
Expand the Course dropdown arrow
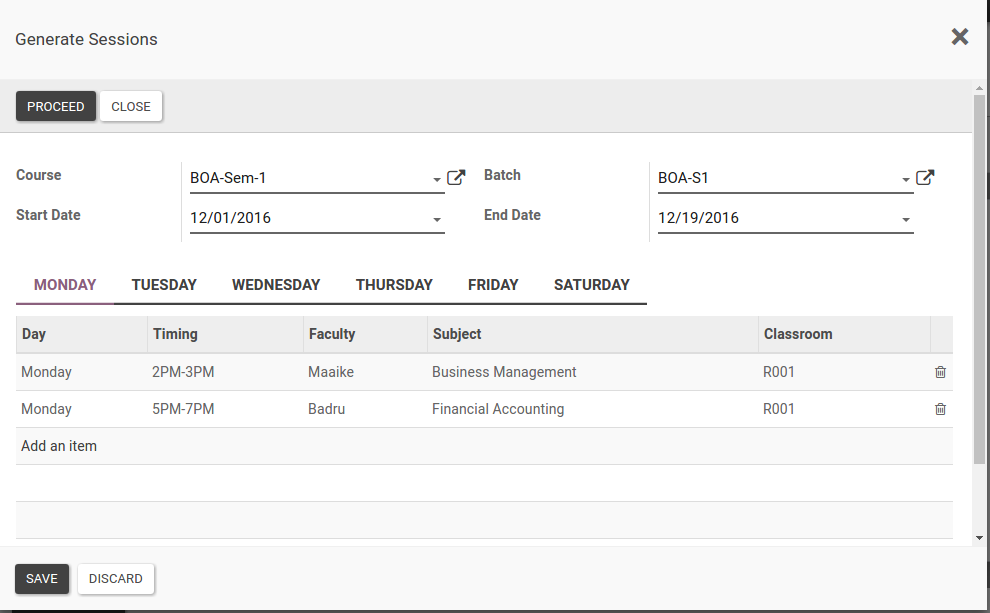(437, 180)
